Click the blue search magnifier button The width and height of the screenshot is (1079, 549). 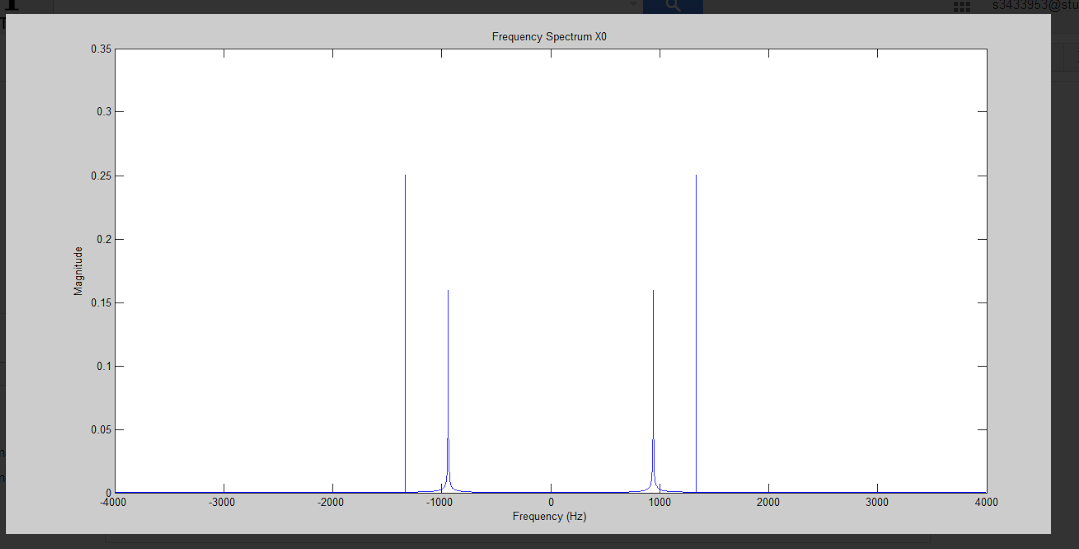tap(672, 6)
